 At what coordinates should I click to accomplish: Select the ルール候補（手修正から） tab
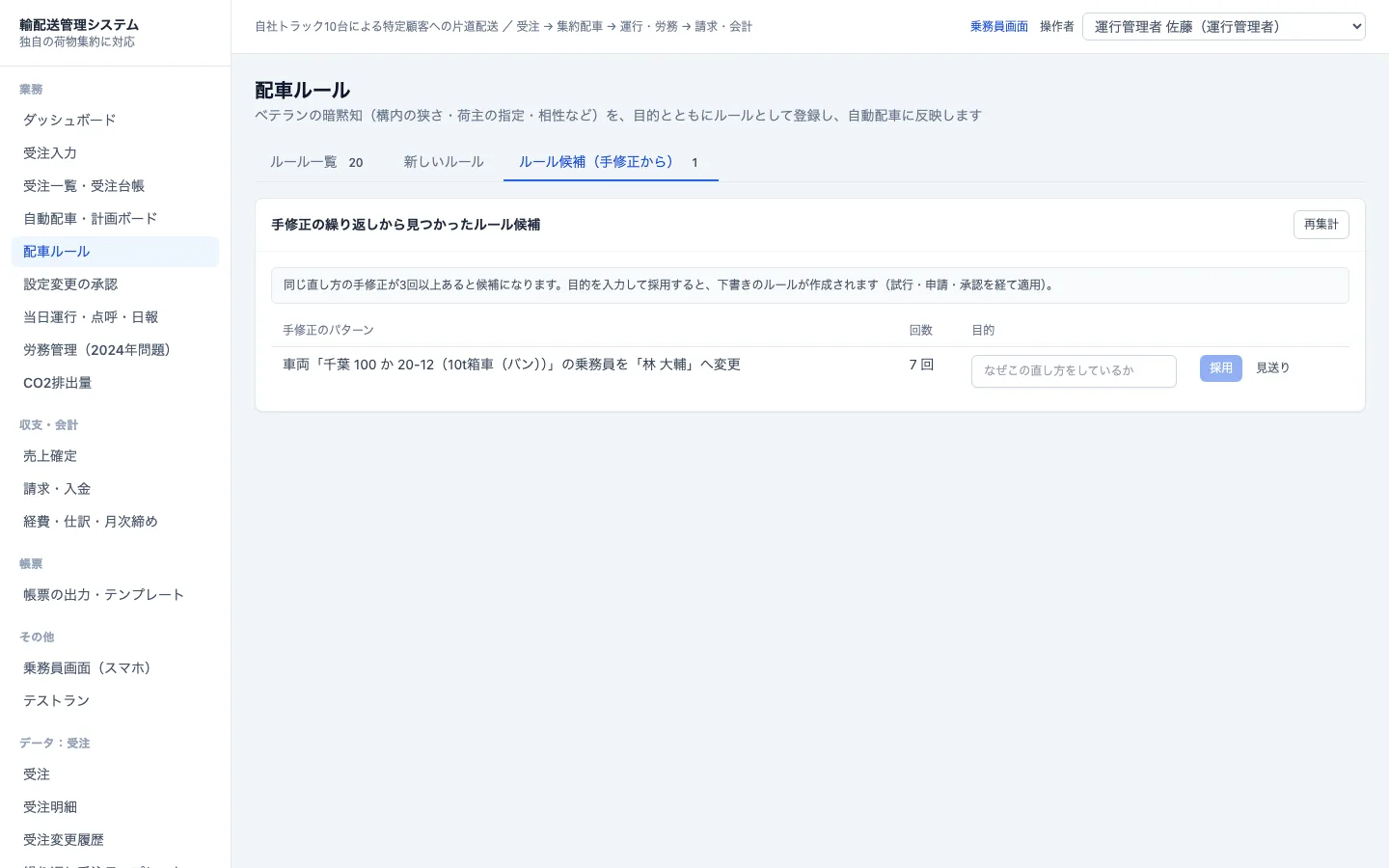(x=611, y=162)
